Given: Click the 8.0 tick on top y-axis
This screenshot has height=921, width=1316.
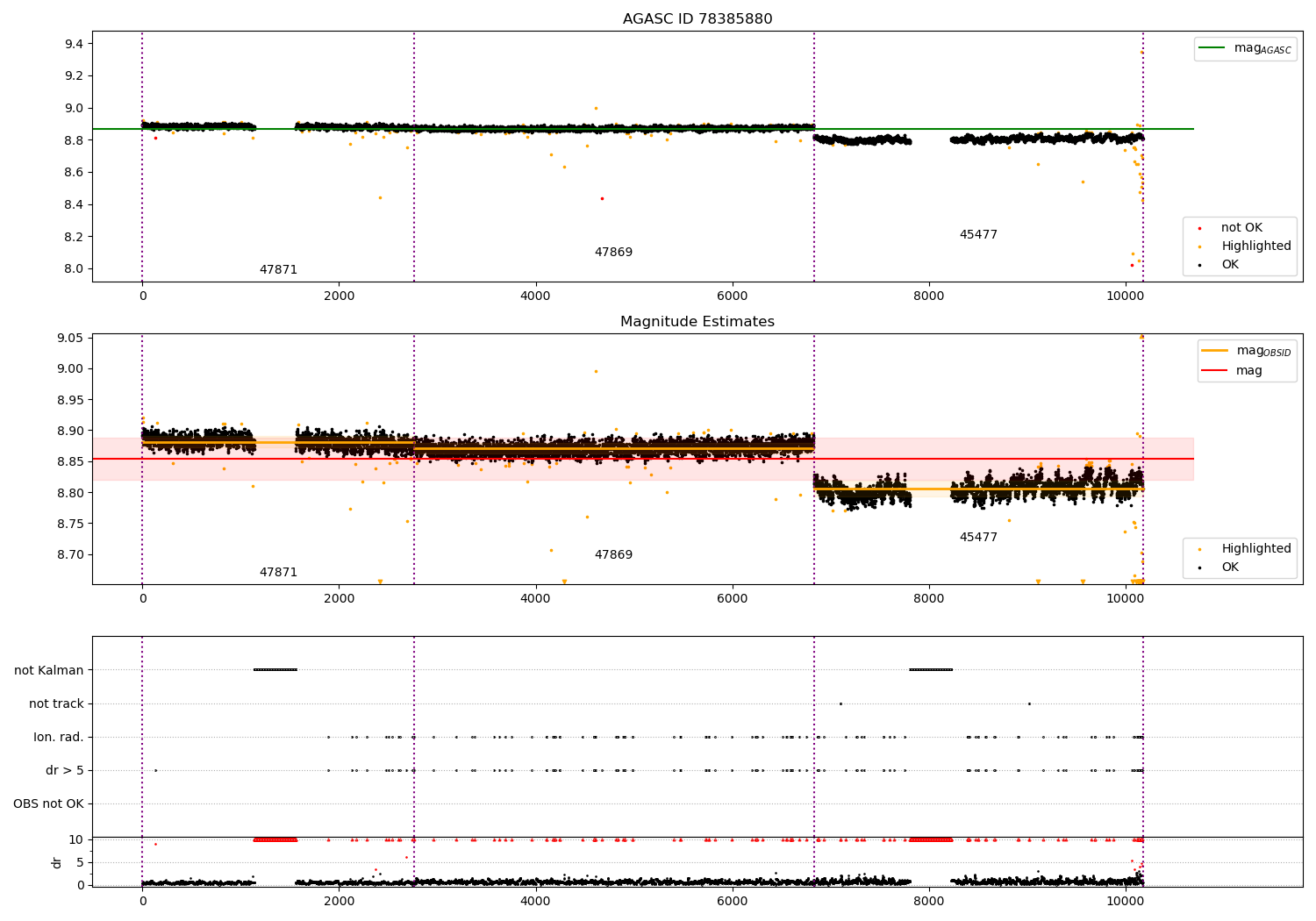Looking at the screenshot, I should 75,269.
